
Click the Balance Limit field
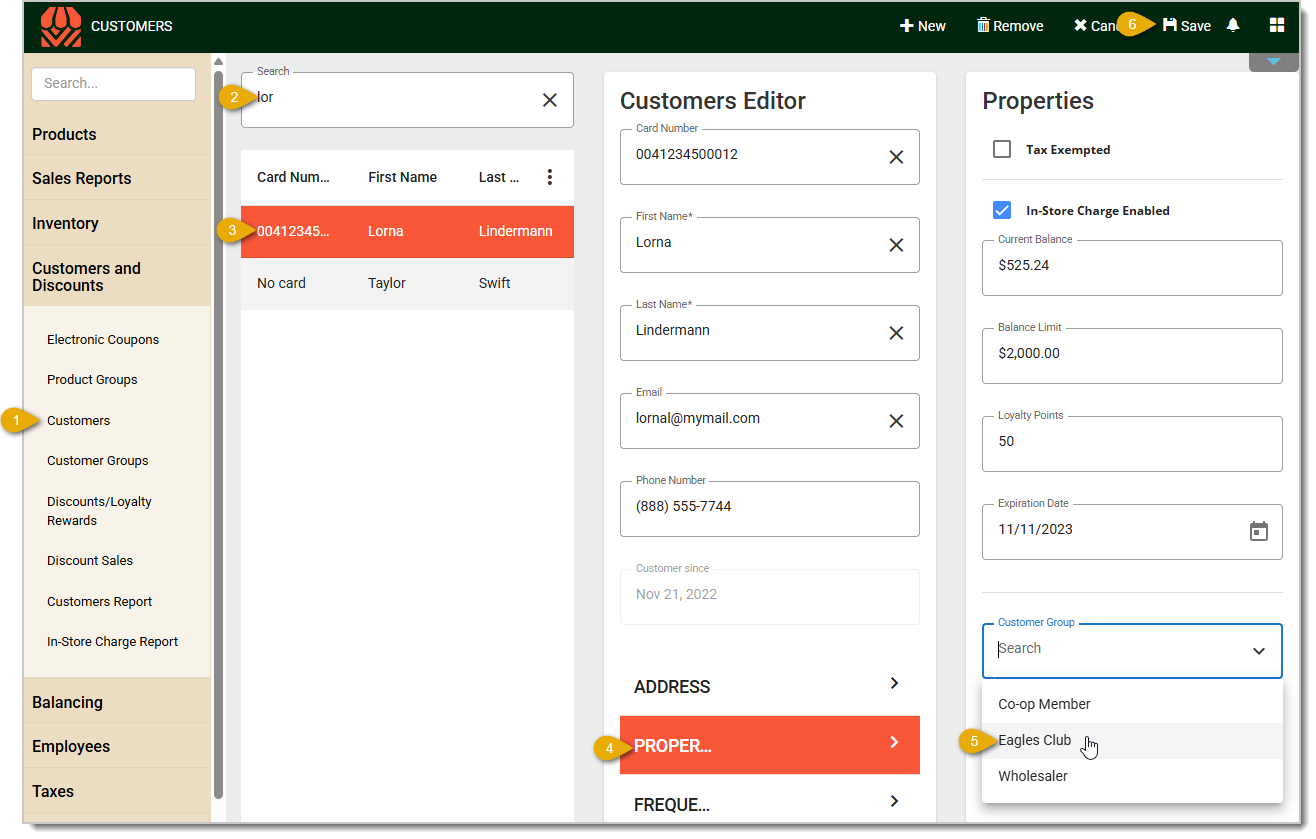click(1132, 355)
